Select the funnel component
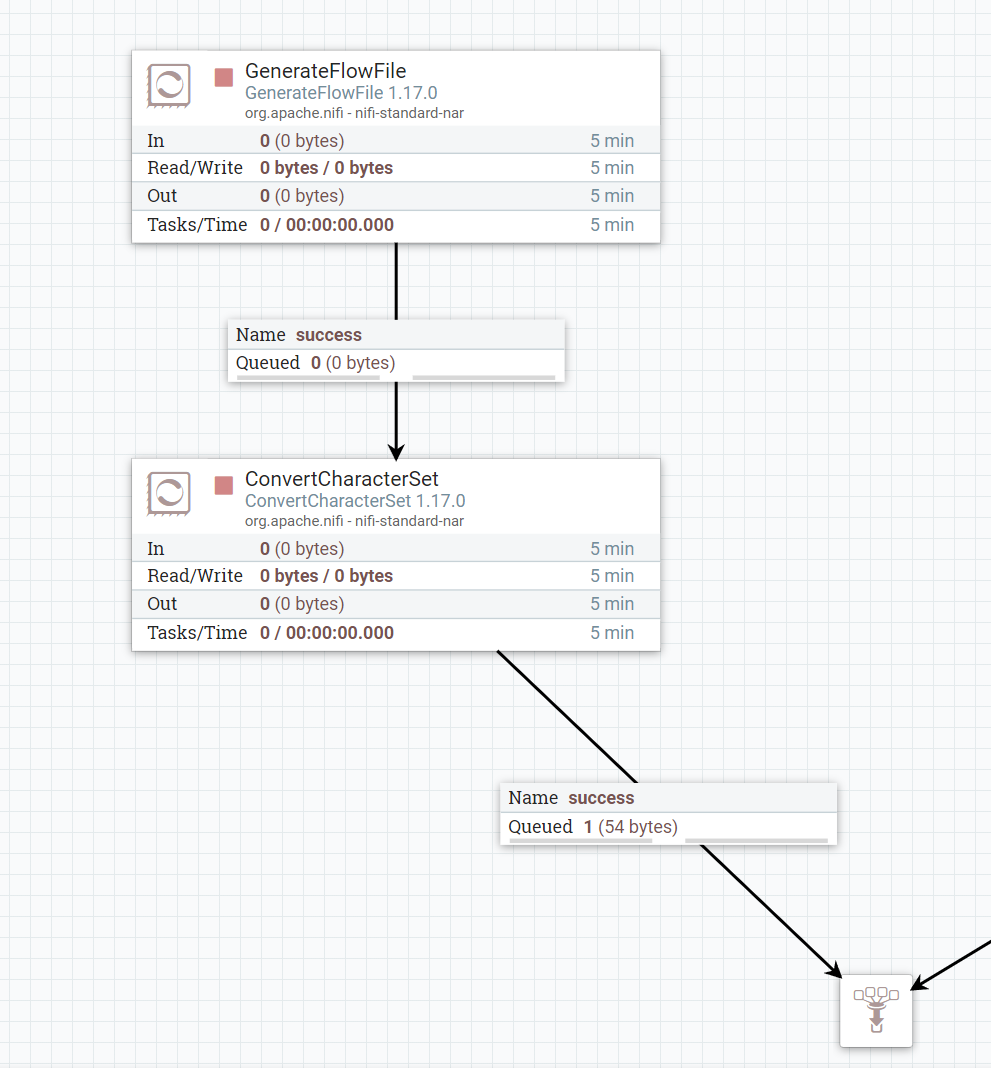Image resolution: width=991 pixels, height=1068 pixels. point(876,1010)
